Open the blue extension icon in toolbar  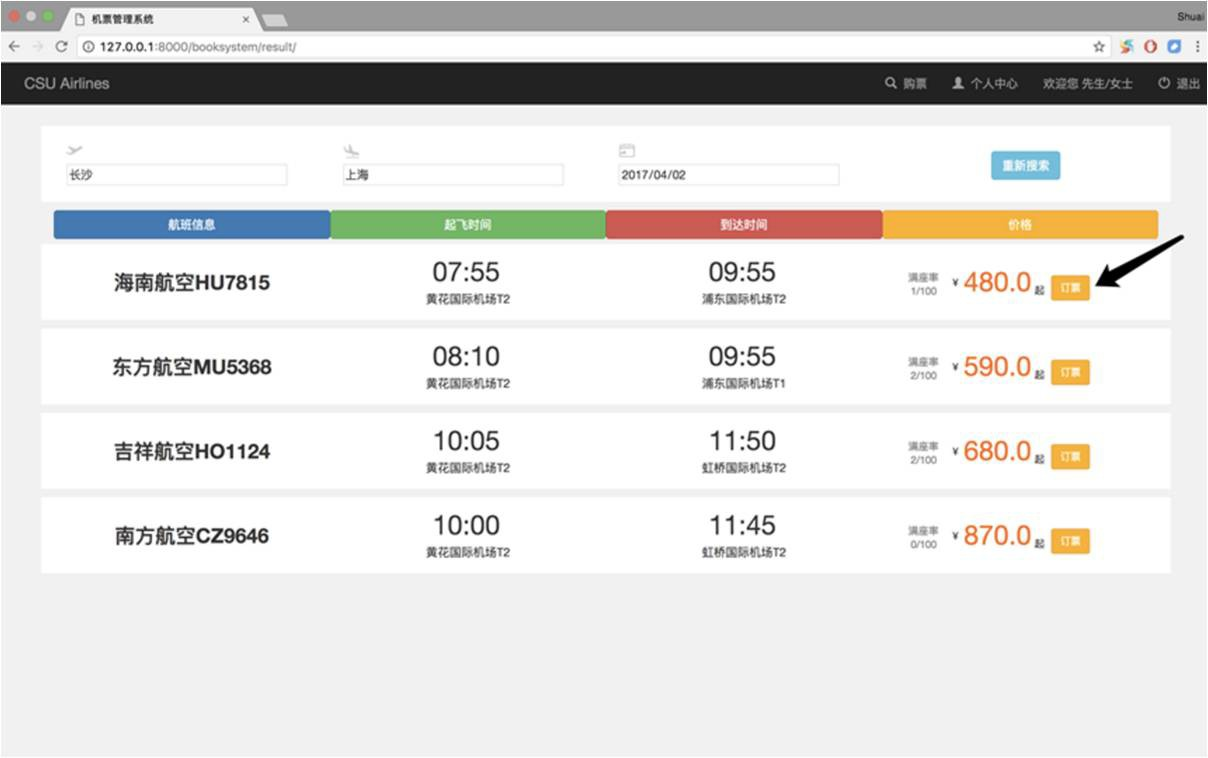1174,47
